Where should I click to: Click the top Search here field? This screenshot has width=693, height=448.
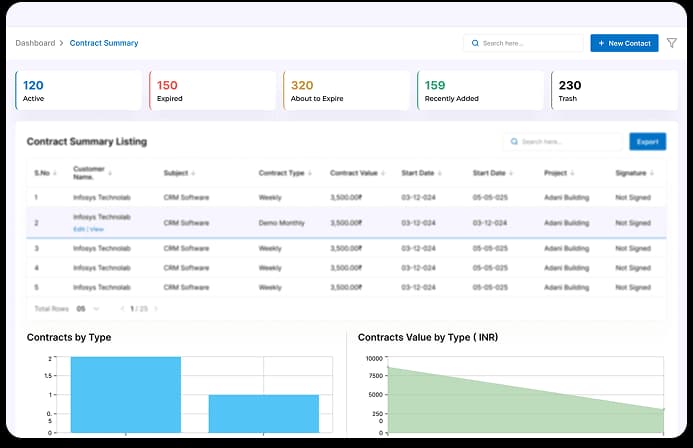tap(523, 43)
